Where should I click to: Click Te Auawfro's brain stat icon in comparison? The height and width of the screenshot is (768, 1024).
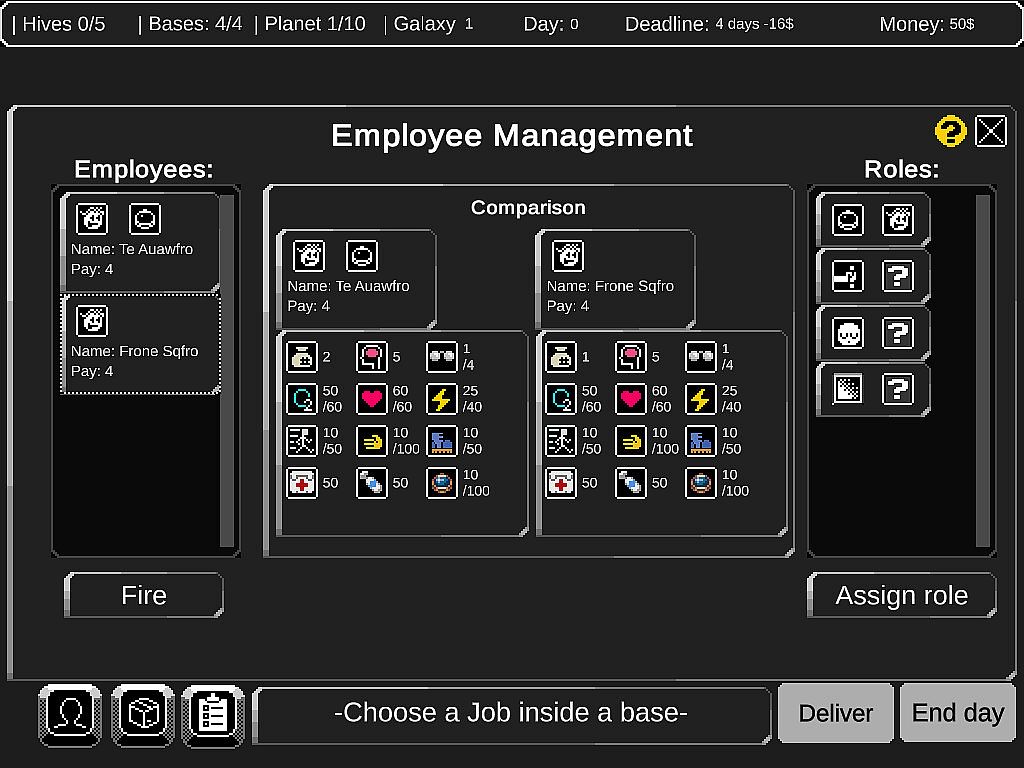pos(372,357)
